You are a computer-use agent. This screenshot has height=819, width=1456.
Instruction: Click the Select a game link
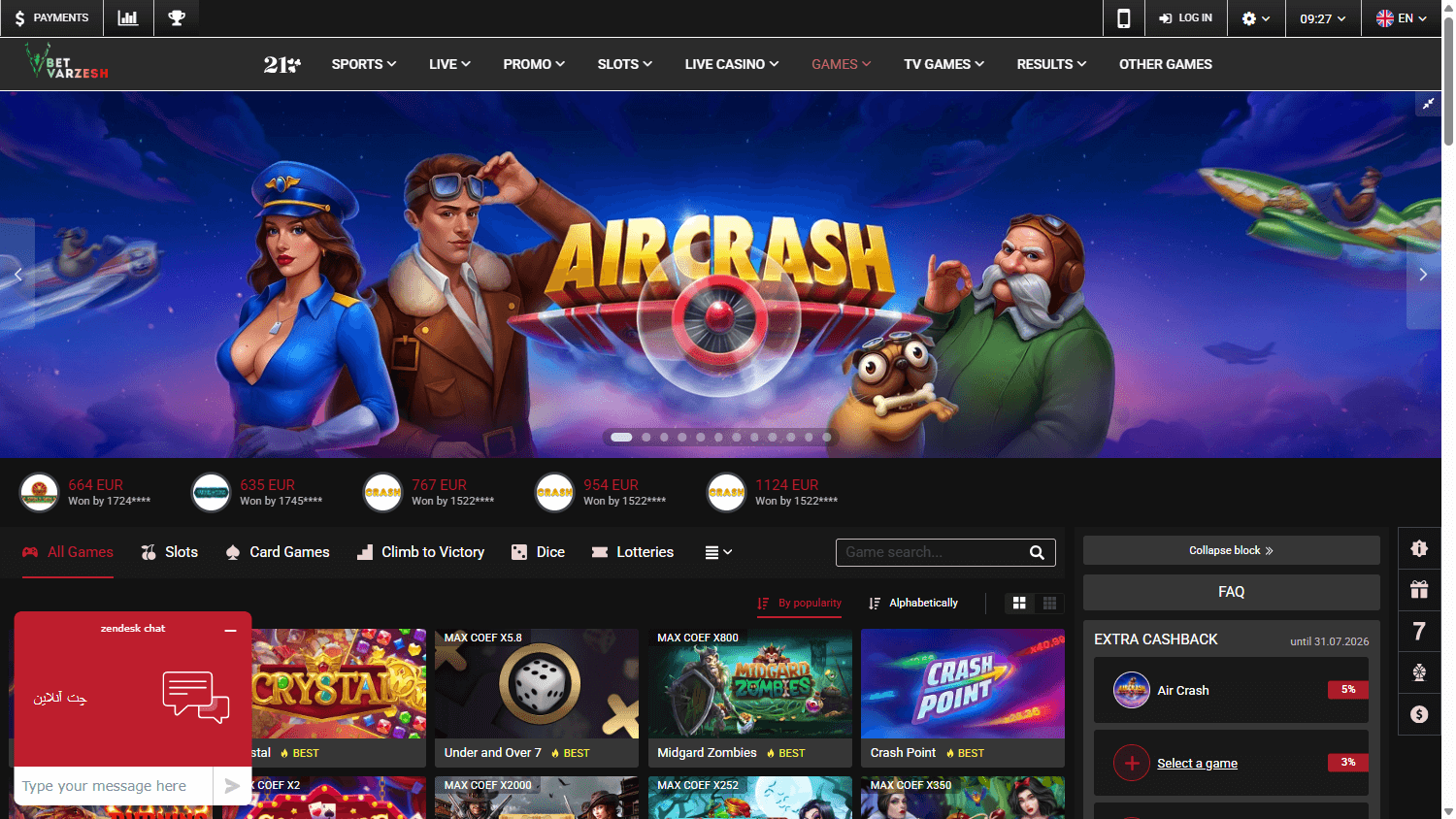[x=1197, y=764]
